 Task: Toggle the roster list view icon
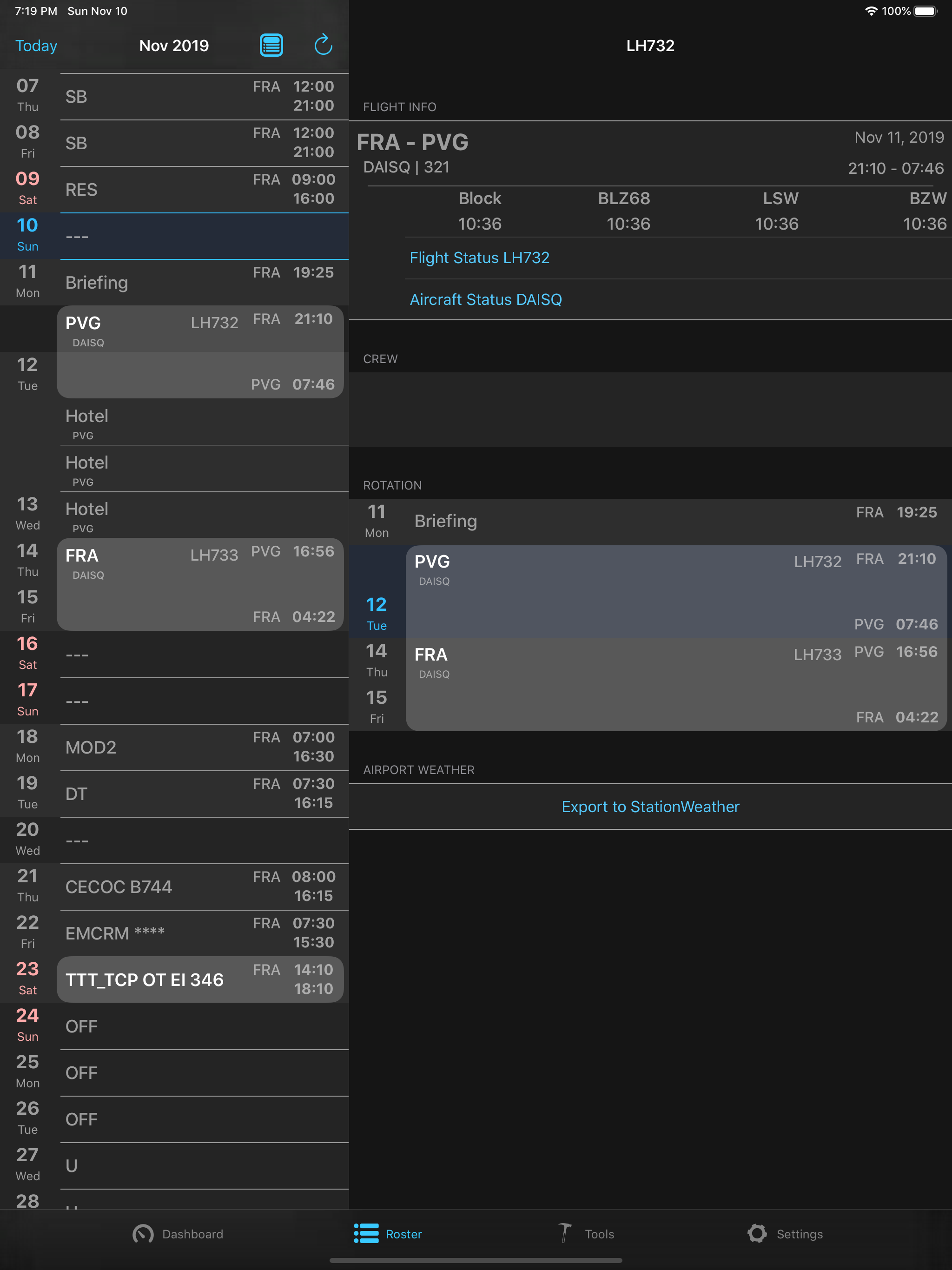click(x=271, y=46)
